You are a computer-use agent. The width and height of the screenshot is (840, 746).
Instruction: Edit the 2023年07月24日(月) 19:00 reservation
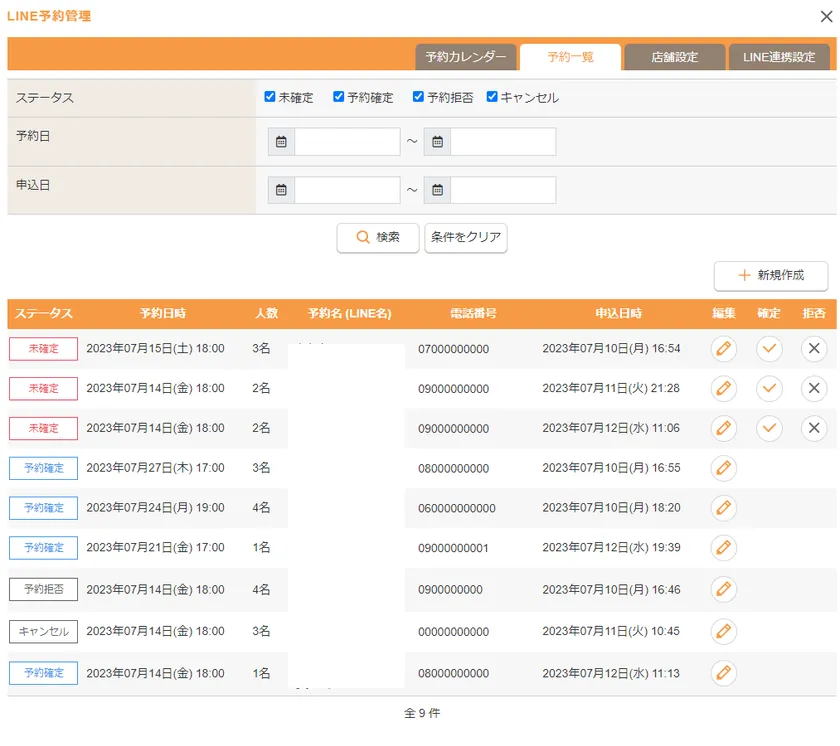click(723, 508)
